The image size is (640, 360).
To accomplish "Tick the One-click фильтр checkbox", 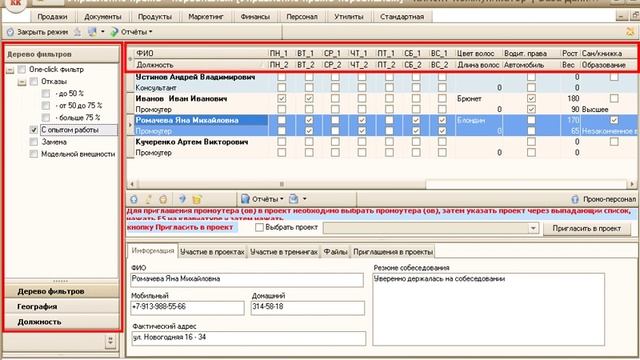I will 22,70.
